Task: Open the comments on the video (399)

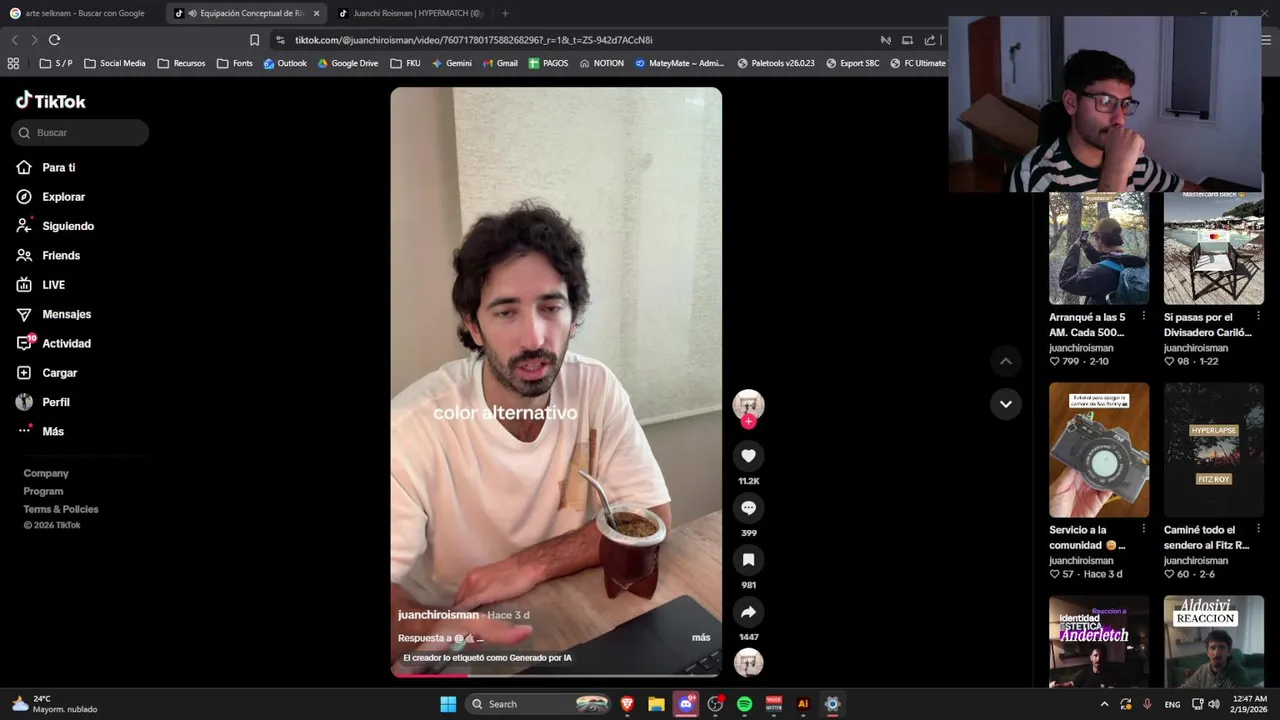Action: click(748, 508)
